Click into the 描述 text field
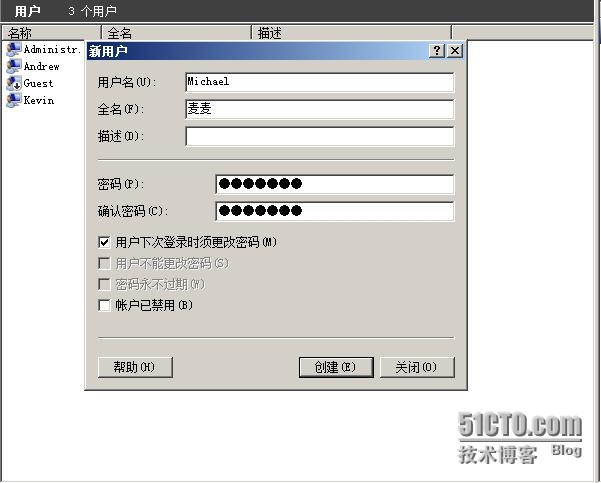The image size is (601, 483). coord(320,136)
